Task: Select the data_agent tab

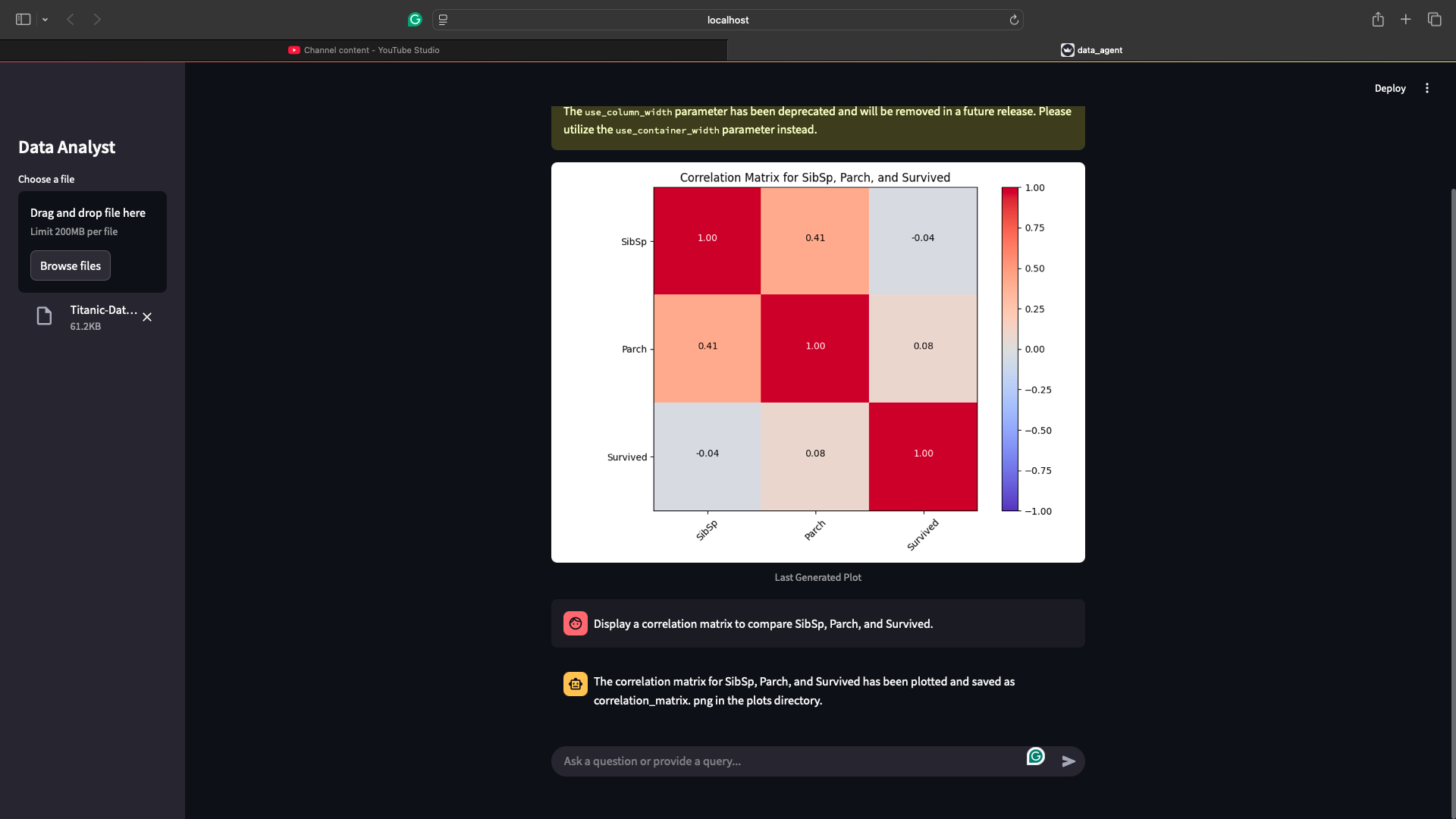Action: pos(1091,50)
